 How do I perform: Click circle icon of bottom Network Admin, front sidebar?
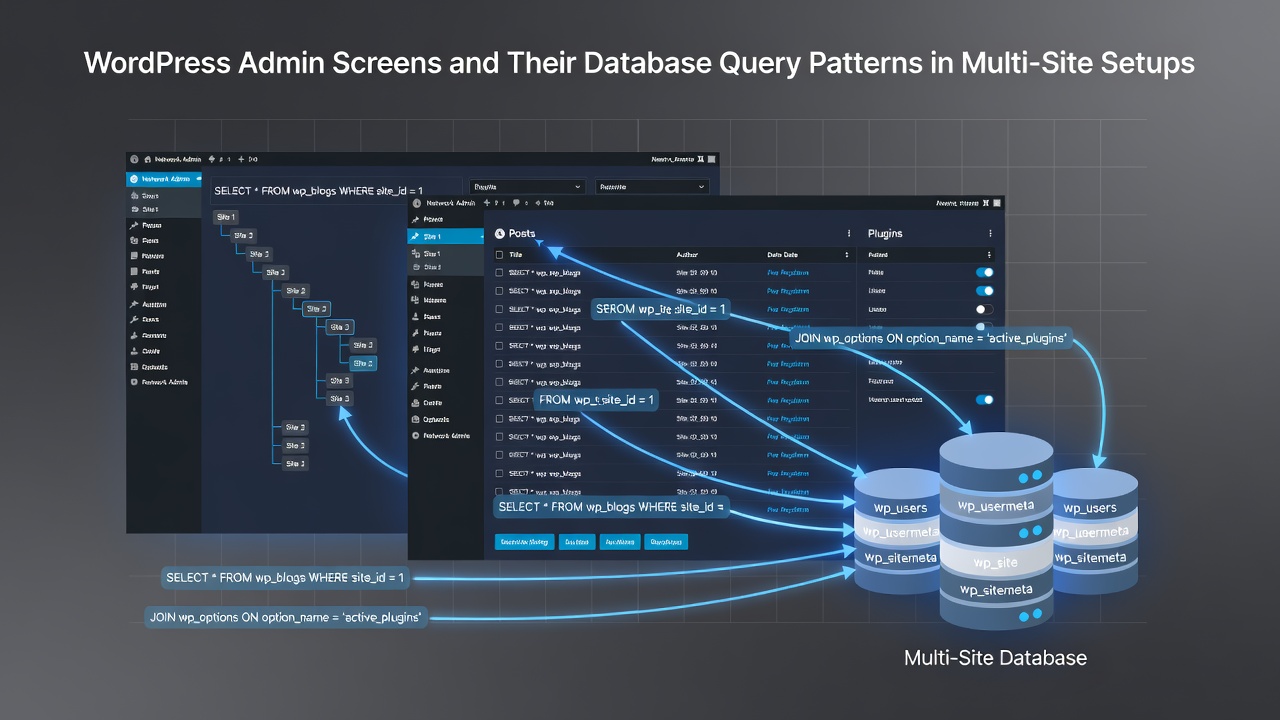[x=415, y=436]
